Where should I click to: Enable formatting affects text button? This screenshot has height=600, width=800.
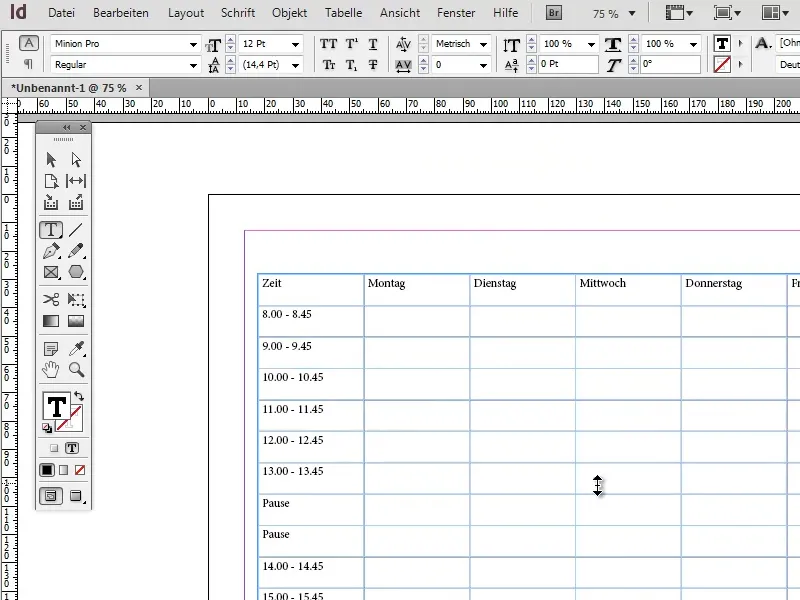(x=72, y=448)
